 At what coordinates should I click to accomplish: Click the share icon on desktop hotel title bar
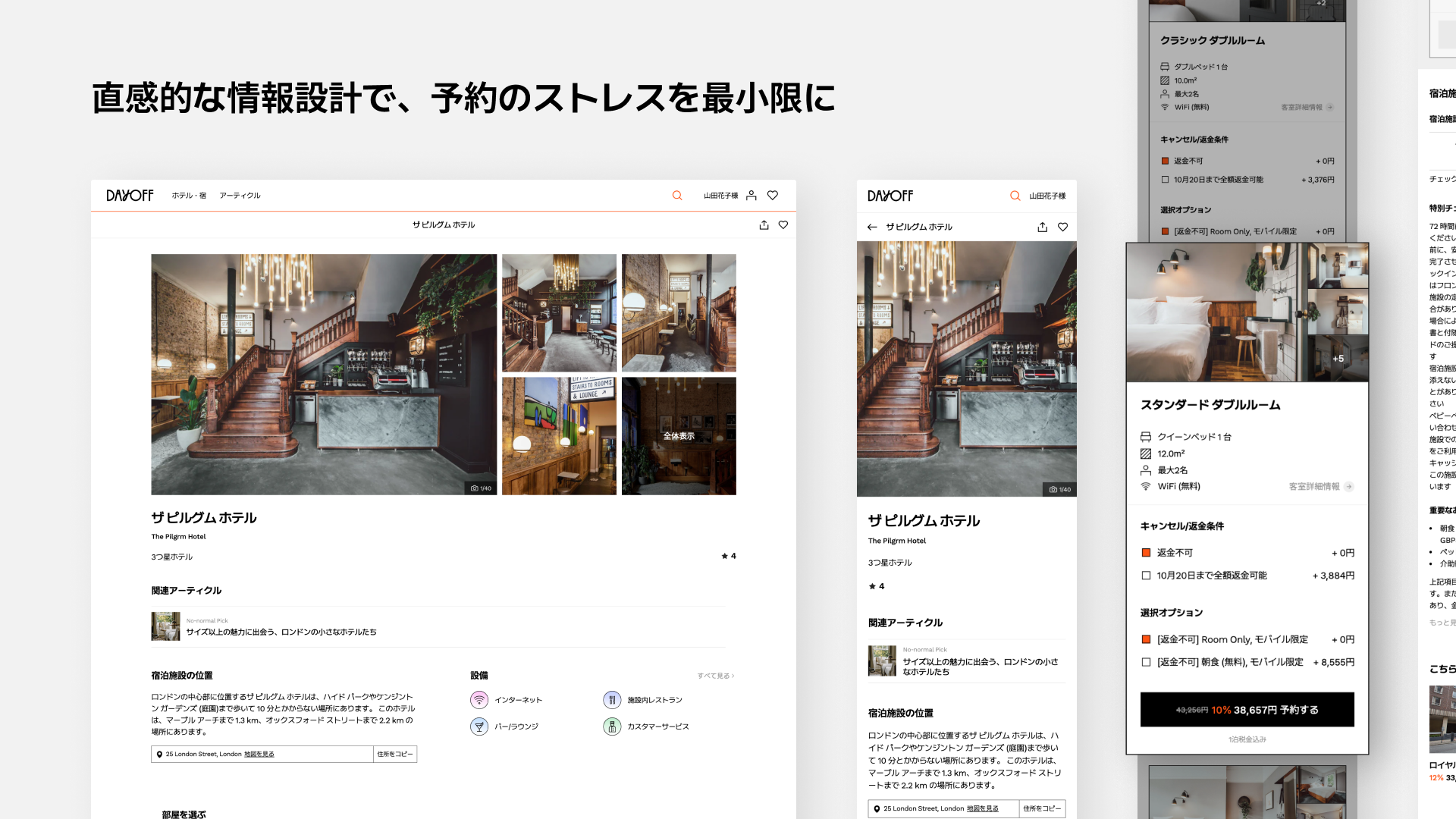tap(764, 225)
